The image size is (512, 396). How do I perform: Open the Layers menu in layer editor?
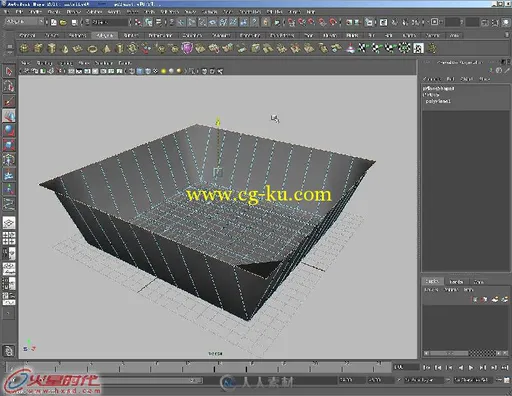pyautogui.click(x=431, y=290)
